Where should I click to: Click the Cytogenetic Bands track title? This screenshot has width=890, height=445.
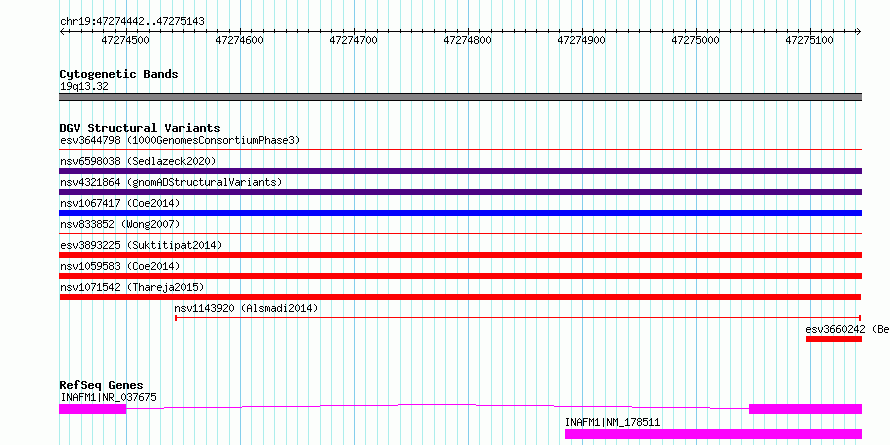point(119,74)
